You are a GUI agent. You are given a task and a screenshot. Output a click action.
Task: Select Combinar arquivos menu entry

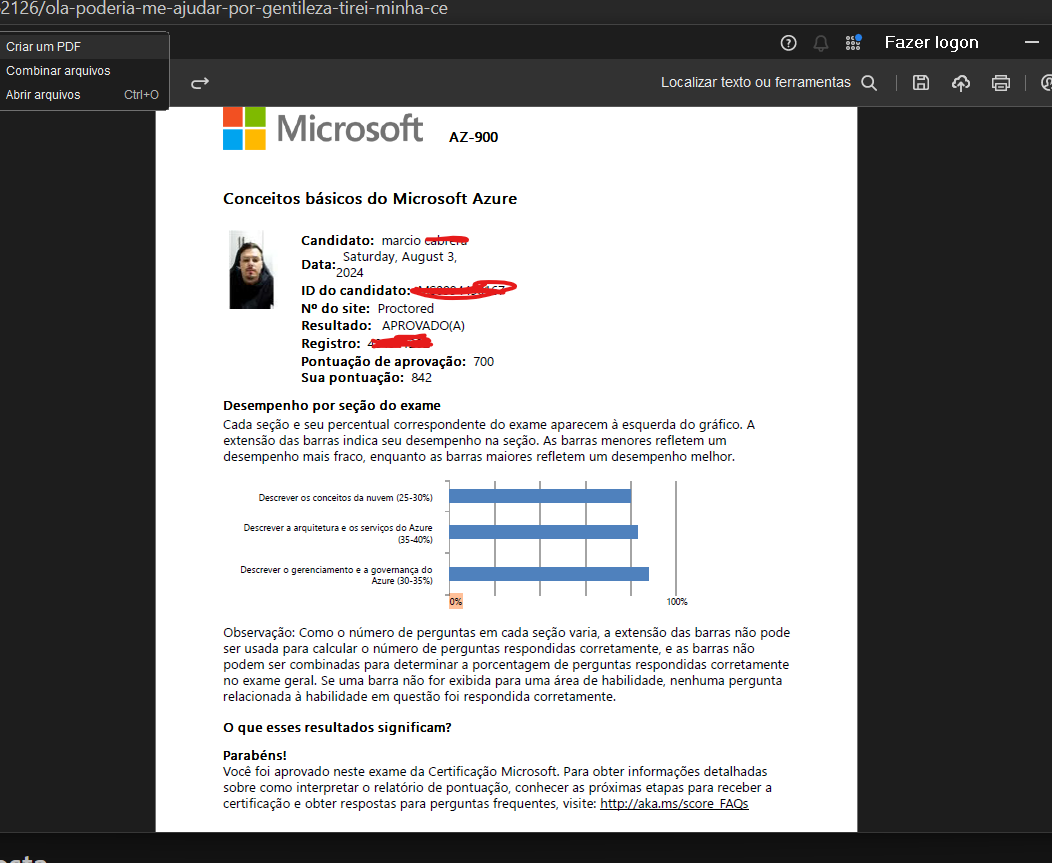coord(84,70)
